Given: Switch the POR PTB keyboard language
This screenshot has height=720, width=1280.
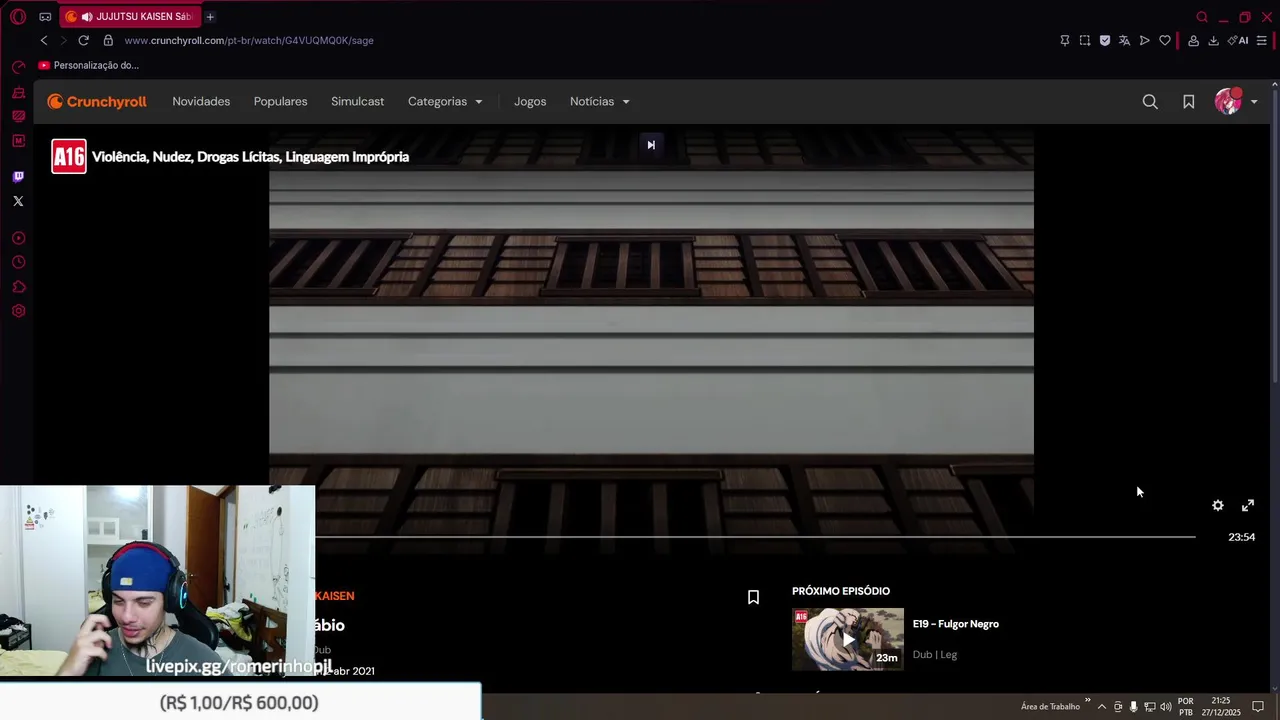Looking at the screenshot, I should coord(1186,706).
